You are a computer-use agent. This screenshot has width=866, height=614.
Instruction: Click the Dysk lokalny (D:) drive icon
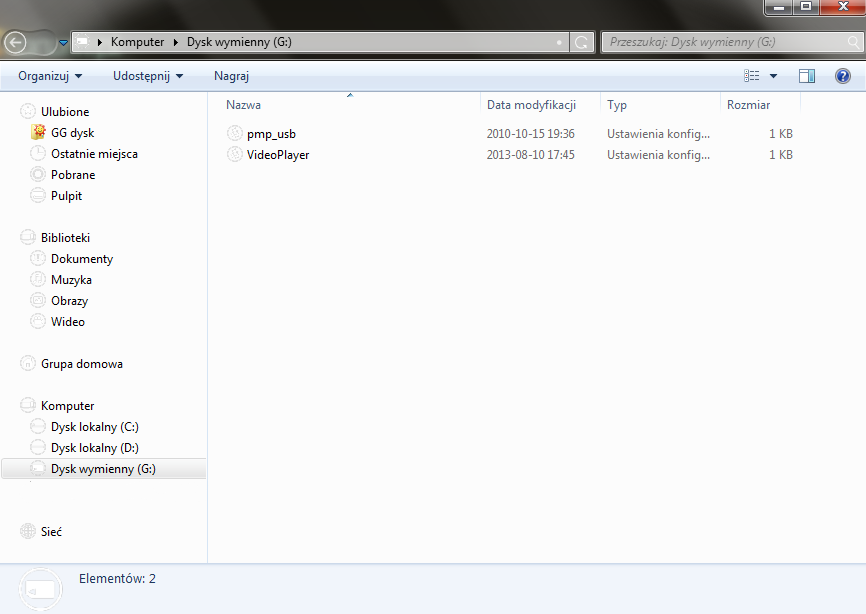pos(38,447)
